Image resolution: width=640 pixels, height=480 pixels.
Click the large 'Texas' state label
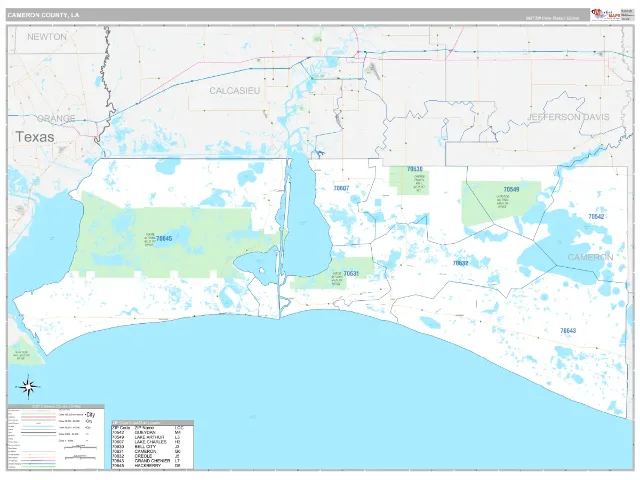(x=35, y=137)
